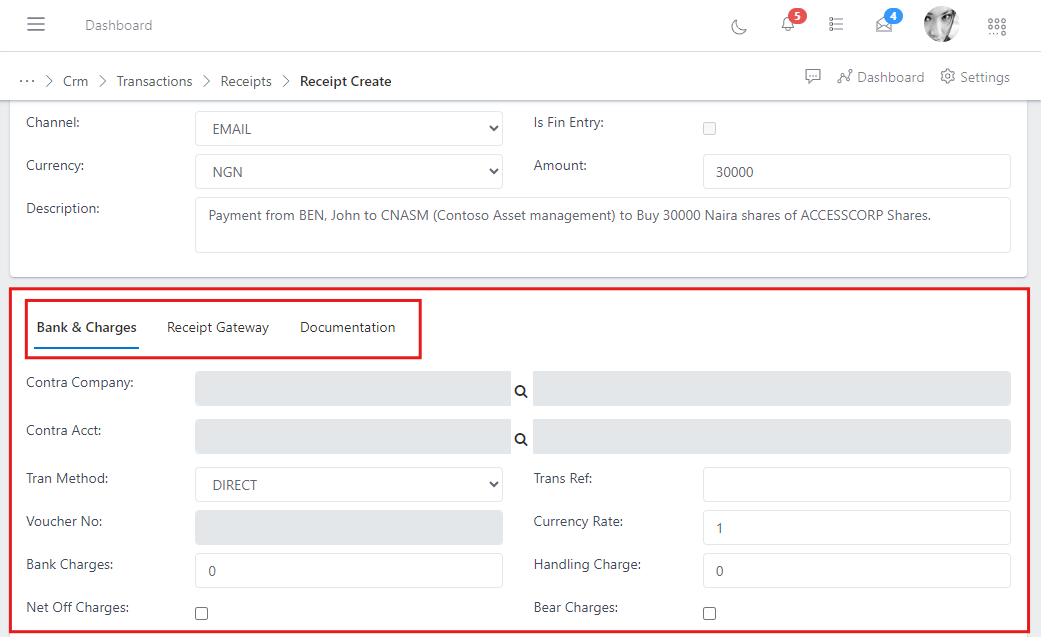The width and height of the screenshot is (1041, 637).
Task: Open the Tran Method dropdown set to DIRECT
Action: click(348, 484)
